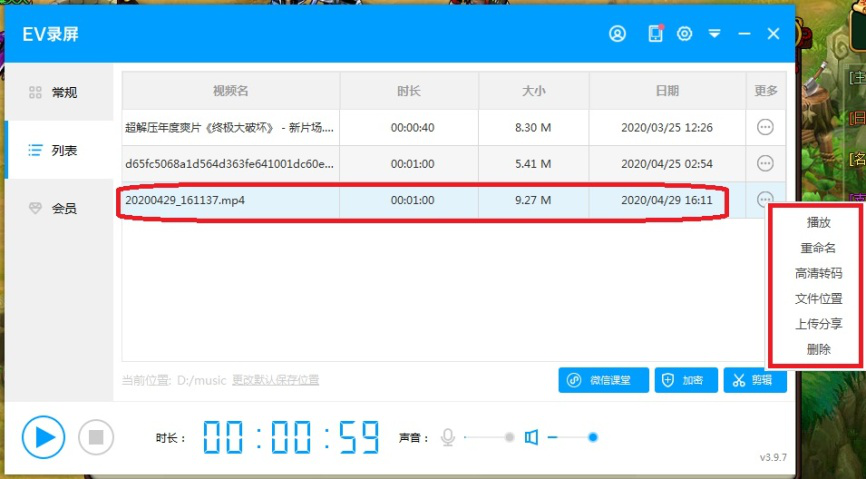Adjust the speaker volume slider handle
The width and height of the screenshot is (866, 479).
593,438
